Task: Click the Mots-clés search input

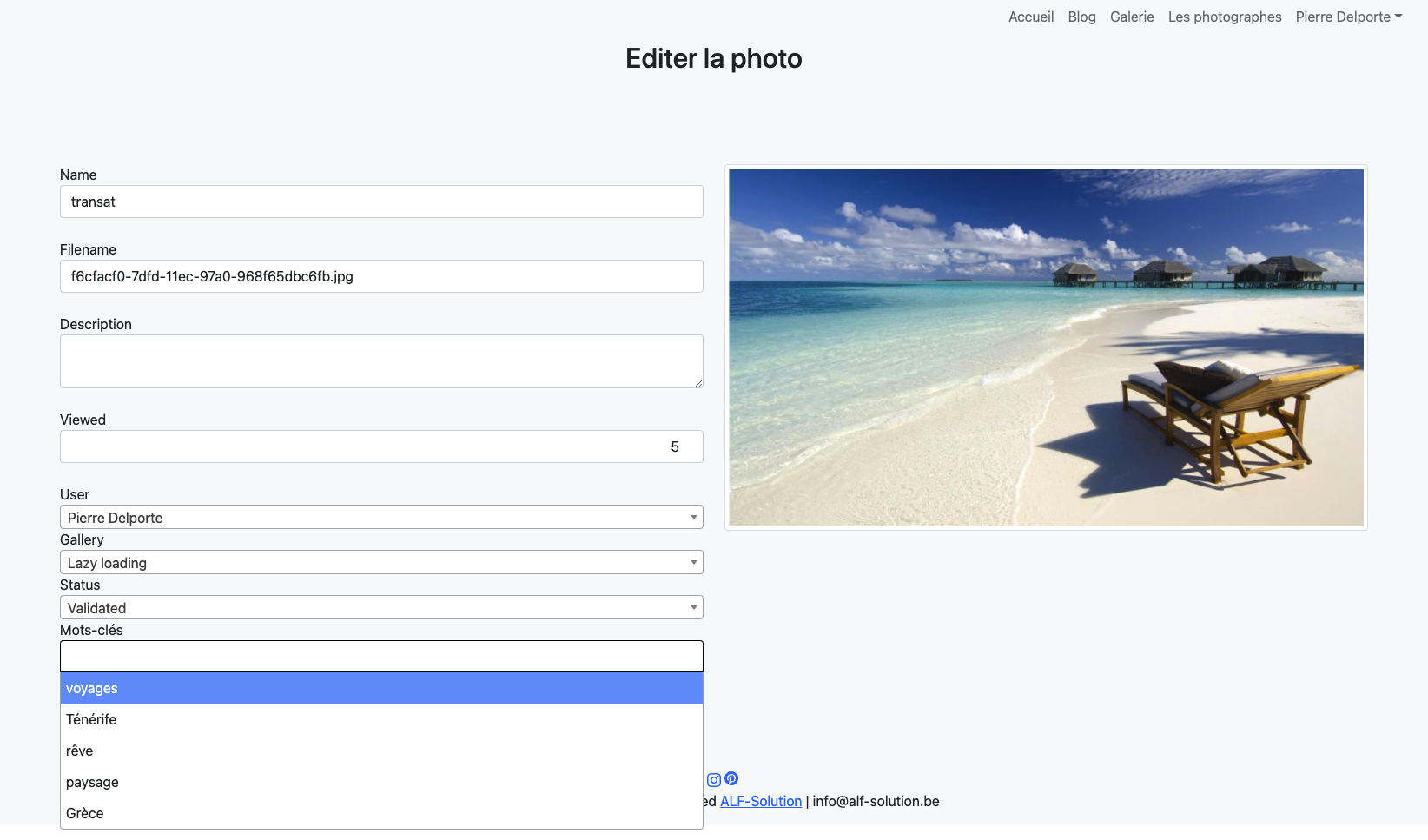Action: 381,656
